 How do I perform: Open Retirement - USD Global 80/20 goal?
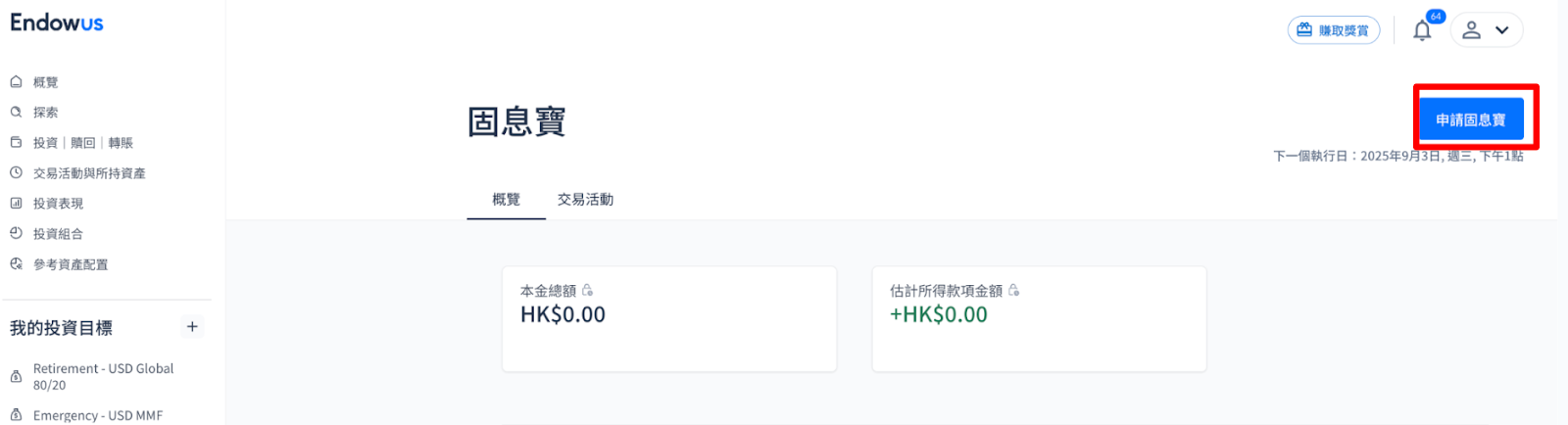pos(103,376)
